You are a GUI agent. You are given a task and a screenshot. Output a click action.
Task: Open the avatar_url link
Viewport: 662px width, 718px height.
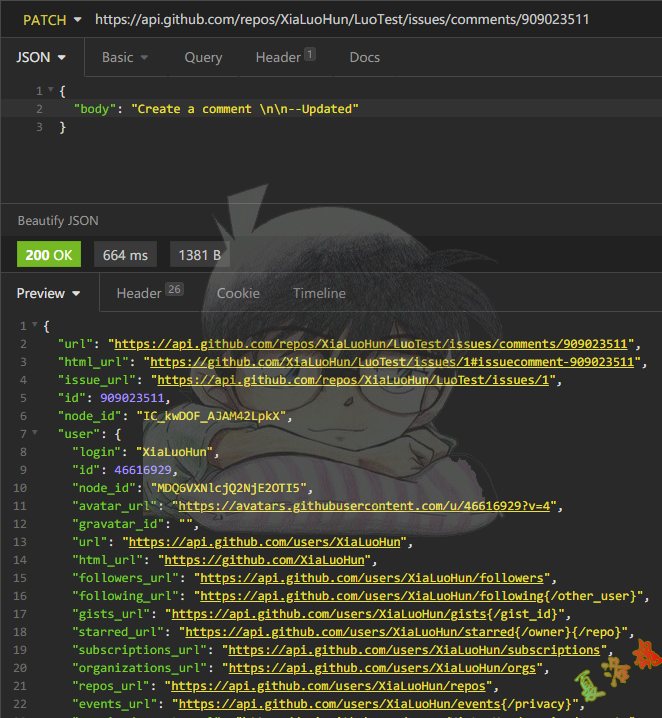(x=365, y=506)
